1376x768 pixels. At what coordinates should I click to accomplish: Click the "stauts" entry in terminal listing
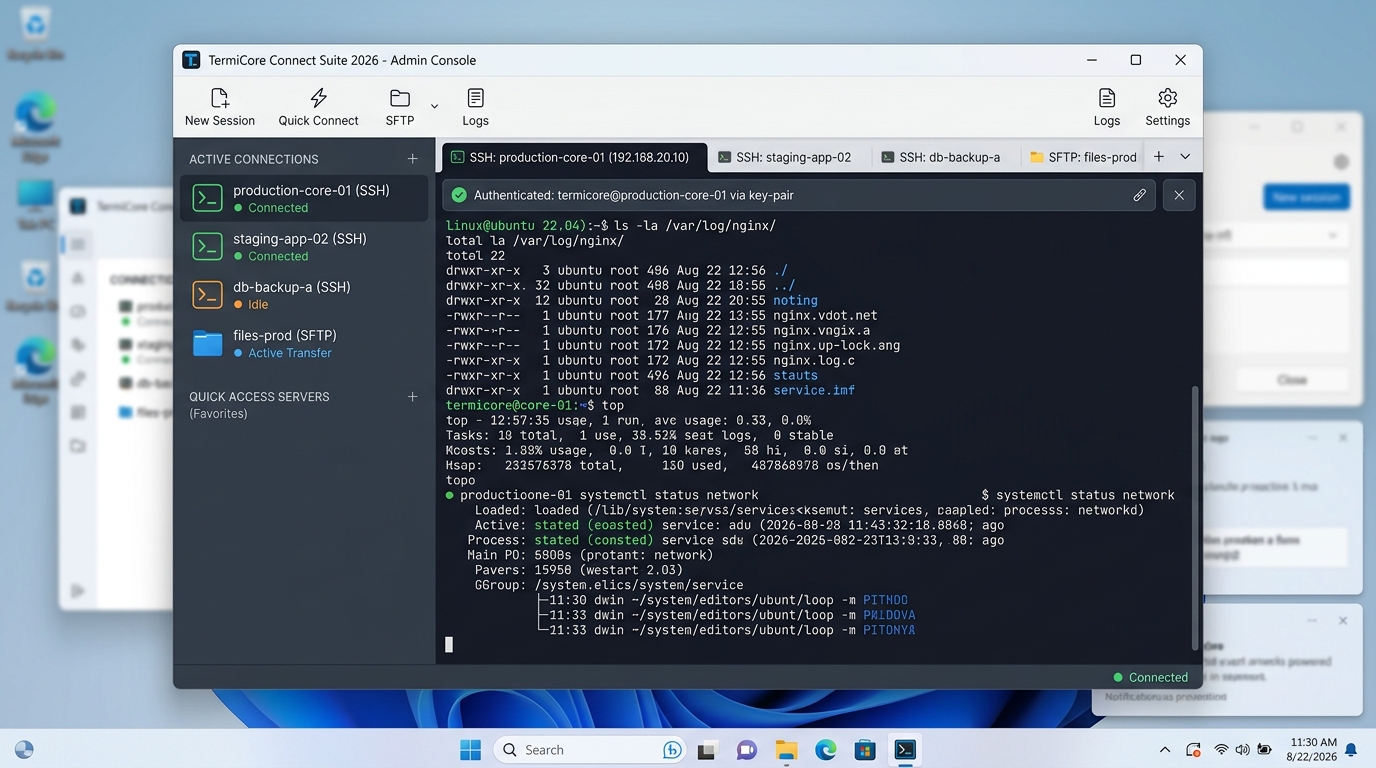(x=796, y=375)
